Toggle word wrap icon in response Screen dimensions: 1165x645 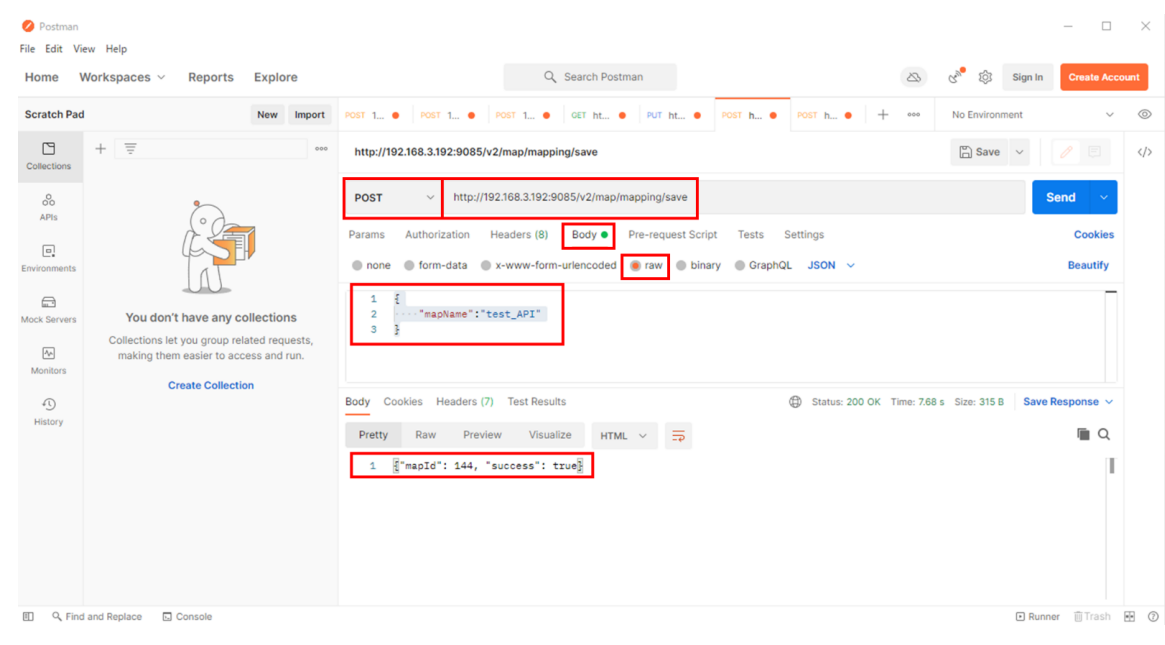click(678, 436)
